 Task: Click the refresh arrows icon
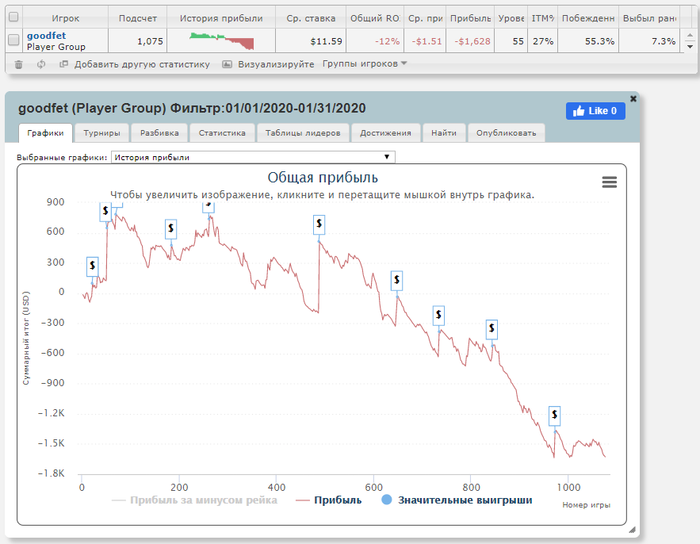[41, 65]
